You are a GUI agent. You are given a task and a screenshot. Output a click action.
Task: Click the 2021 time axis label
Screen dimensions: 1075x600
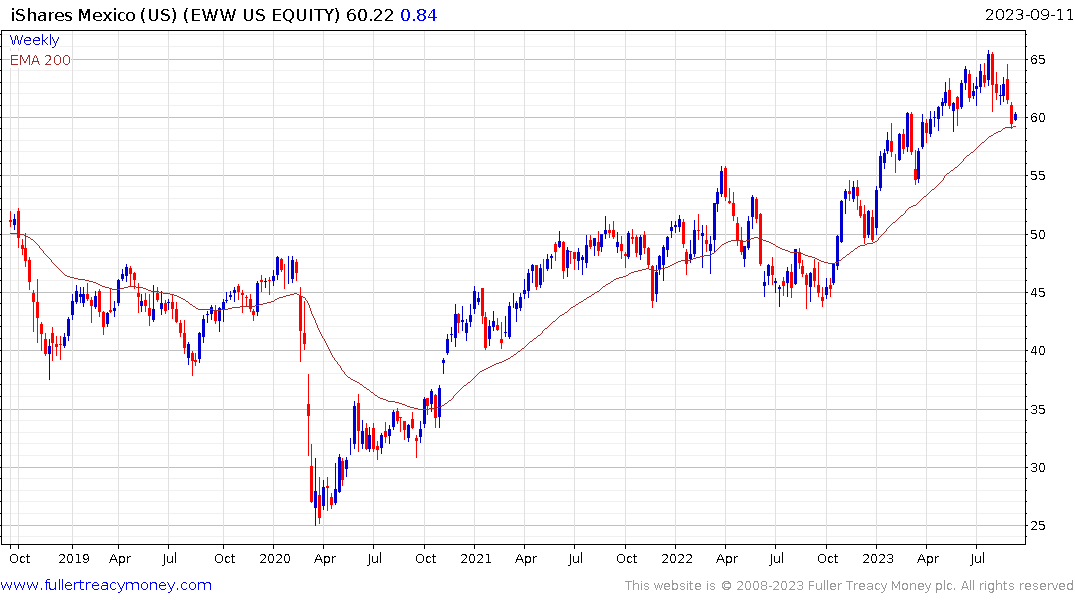coord(476,558)
